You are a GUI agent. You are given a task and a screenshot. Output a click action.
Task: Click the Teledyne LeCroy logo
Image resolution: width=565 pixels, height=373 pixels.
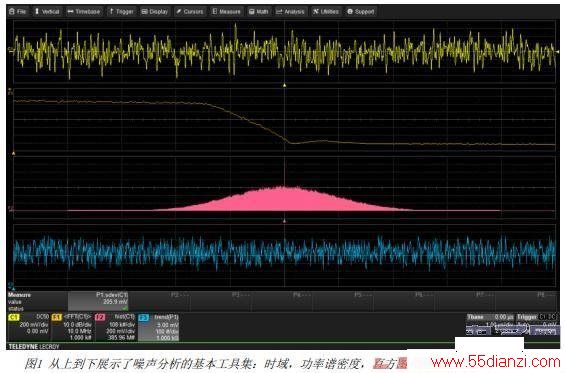pos(34,346)
